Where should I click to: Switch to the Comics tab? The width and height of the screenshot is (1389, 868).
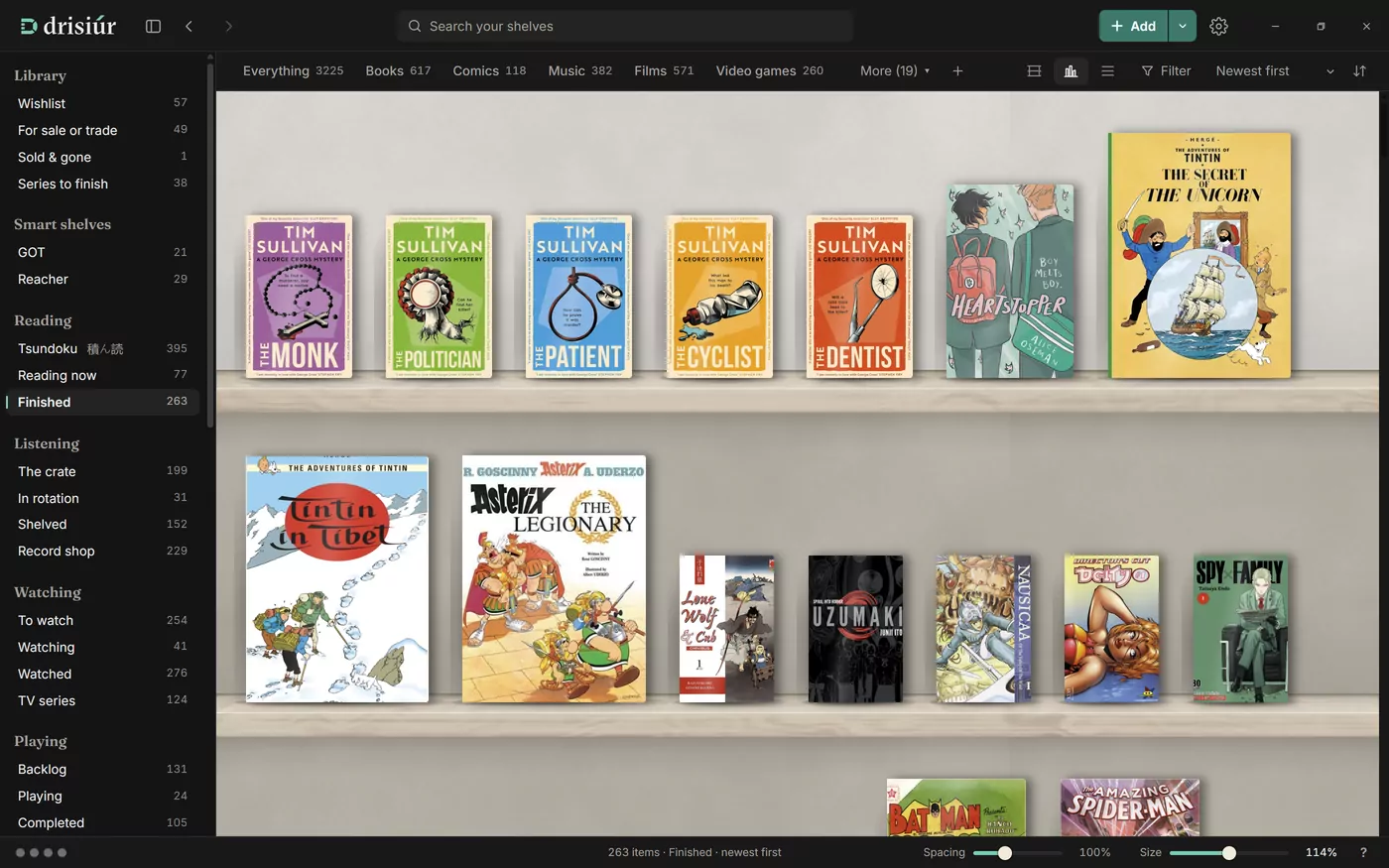(x=489, y=70)
